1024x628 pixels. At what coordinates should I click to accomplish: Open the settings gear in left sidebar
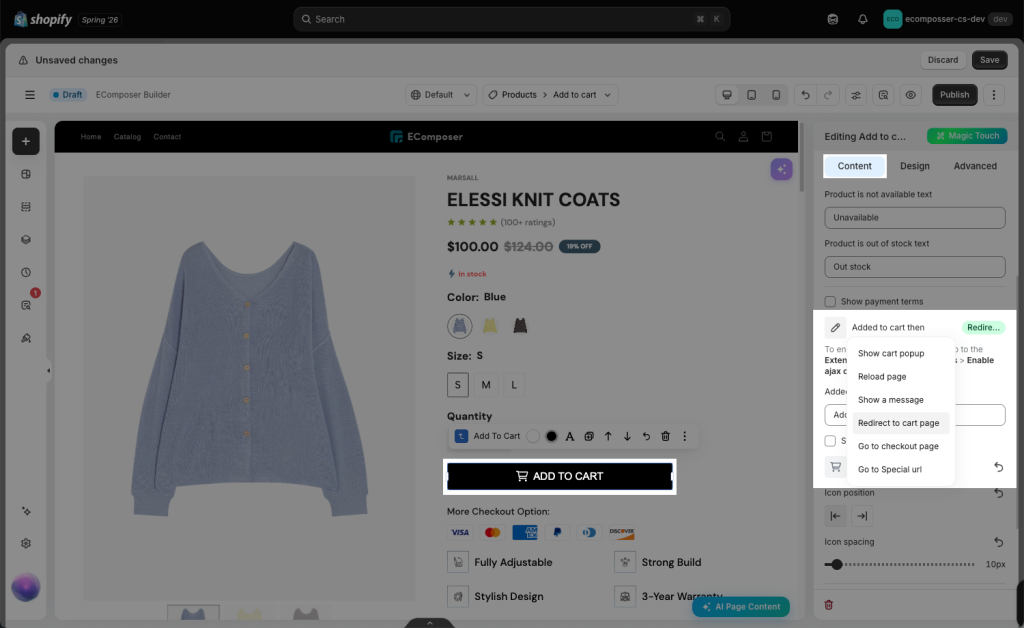click(26, 543)
